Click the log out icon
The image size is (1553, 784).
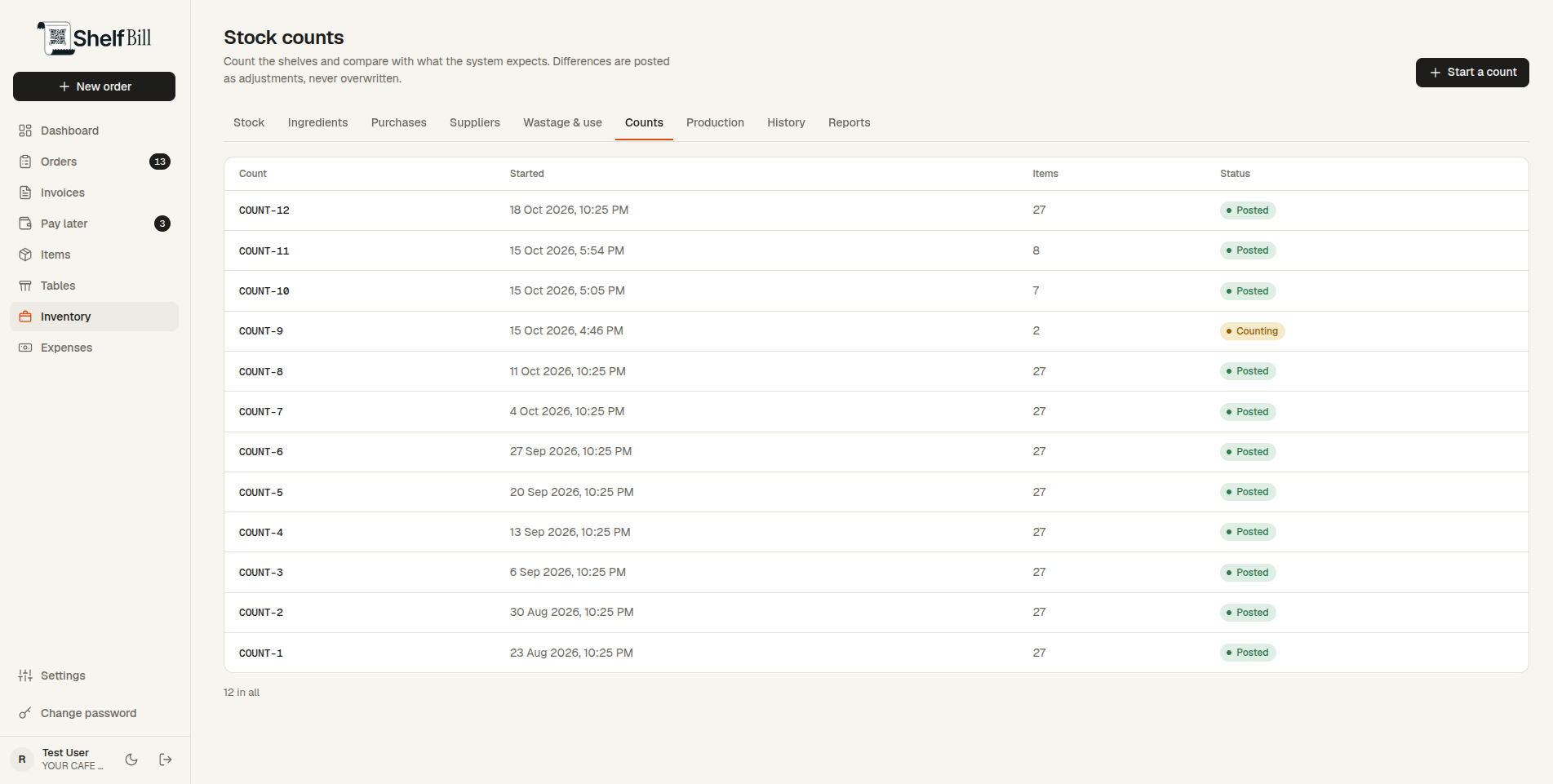166,760
